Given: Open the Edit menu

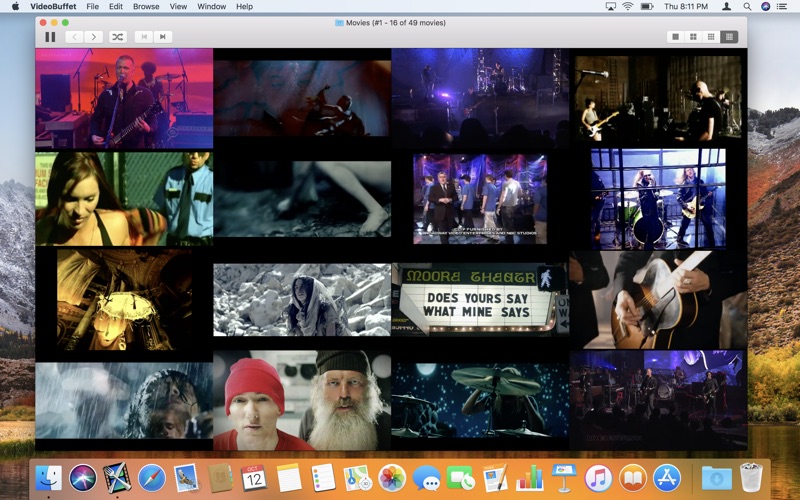Looking at the screenshot, I should 116,6.
